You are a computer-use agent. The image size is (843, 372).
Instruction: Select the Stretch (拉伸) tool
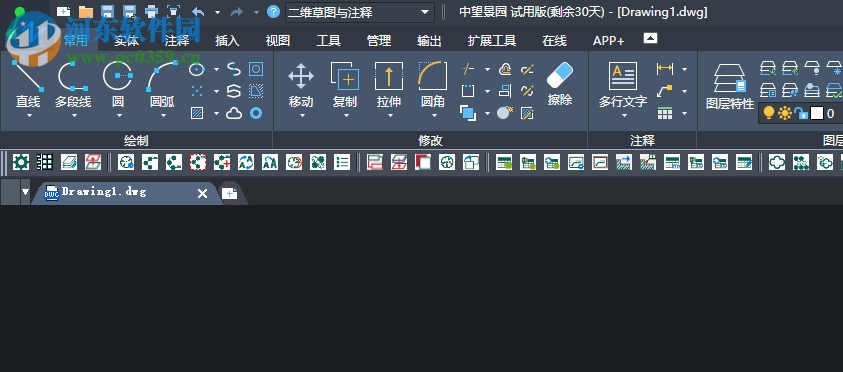pyautogui.click(x=389, y=85)
